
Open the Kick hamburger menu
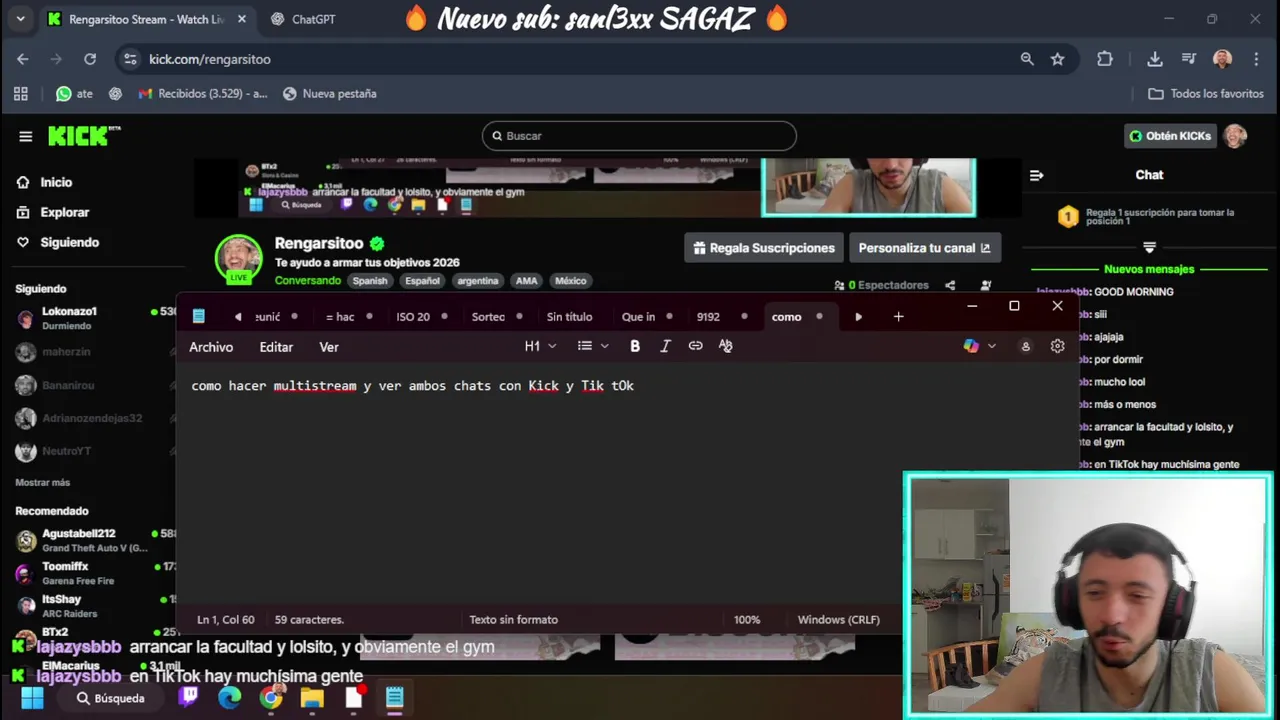[x=26, y=137]
